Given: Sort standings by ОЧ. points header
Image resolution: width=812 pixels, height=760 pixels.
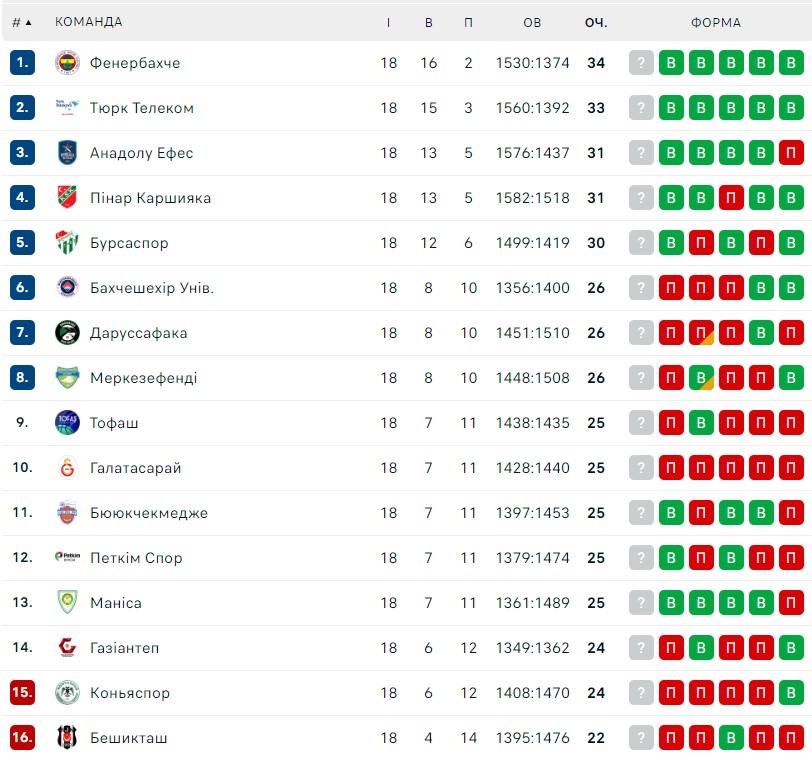Looking at the screenshot, I should point(596,22).
